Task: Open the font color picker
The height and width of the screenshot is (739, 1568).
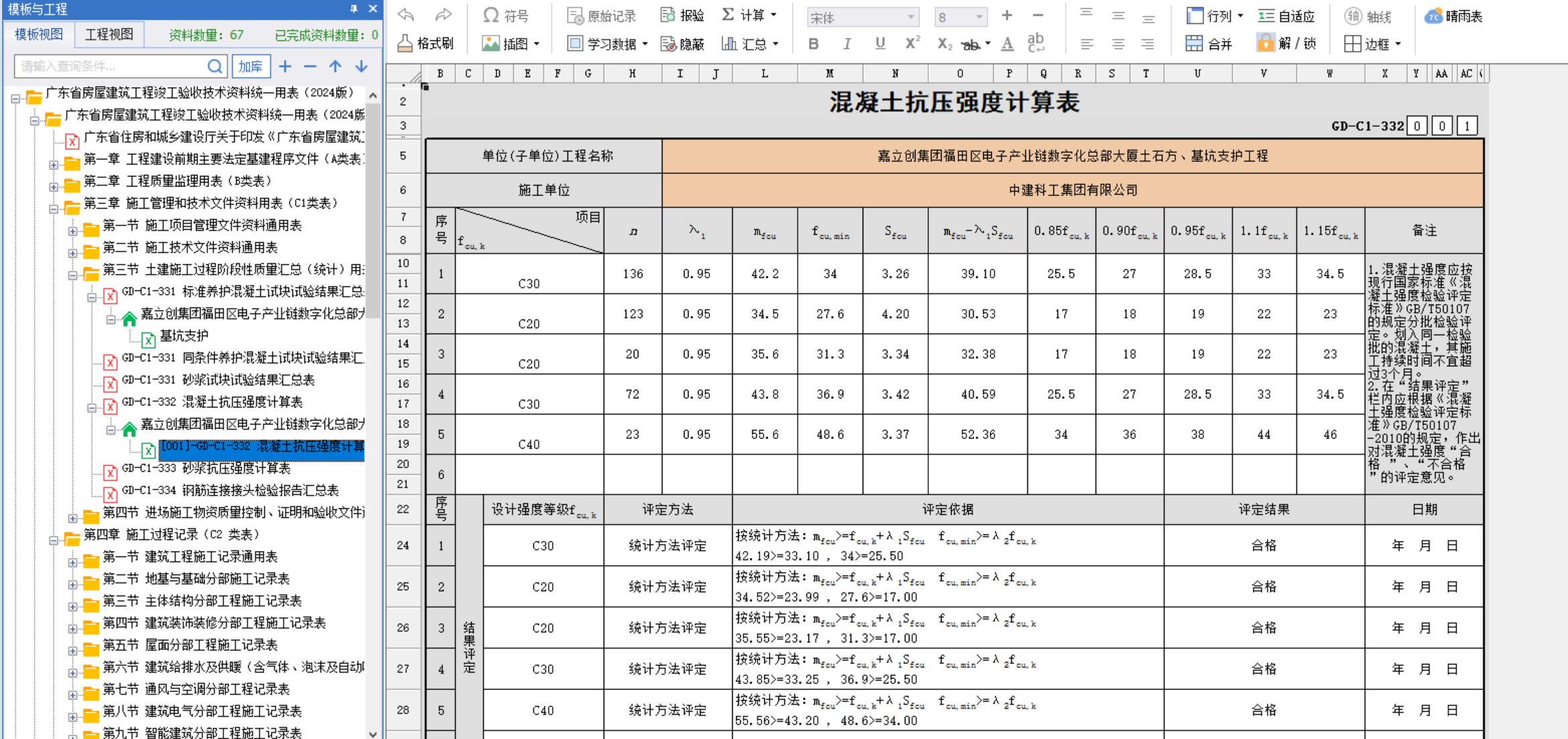Action: tap(1006, 43)
